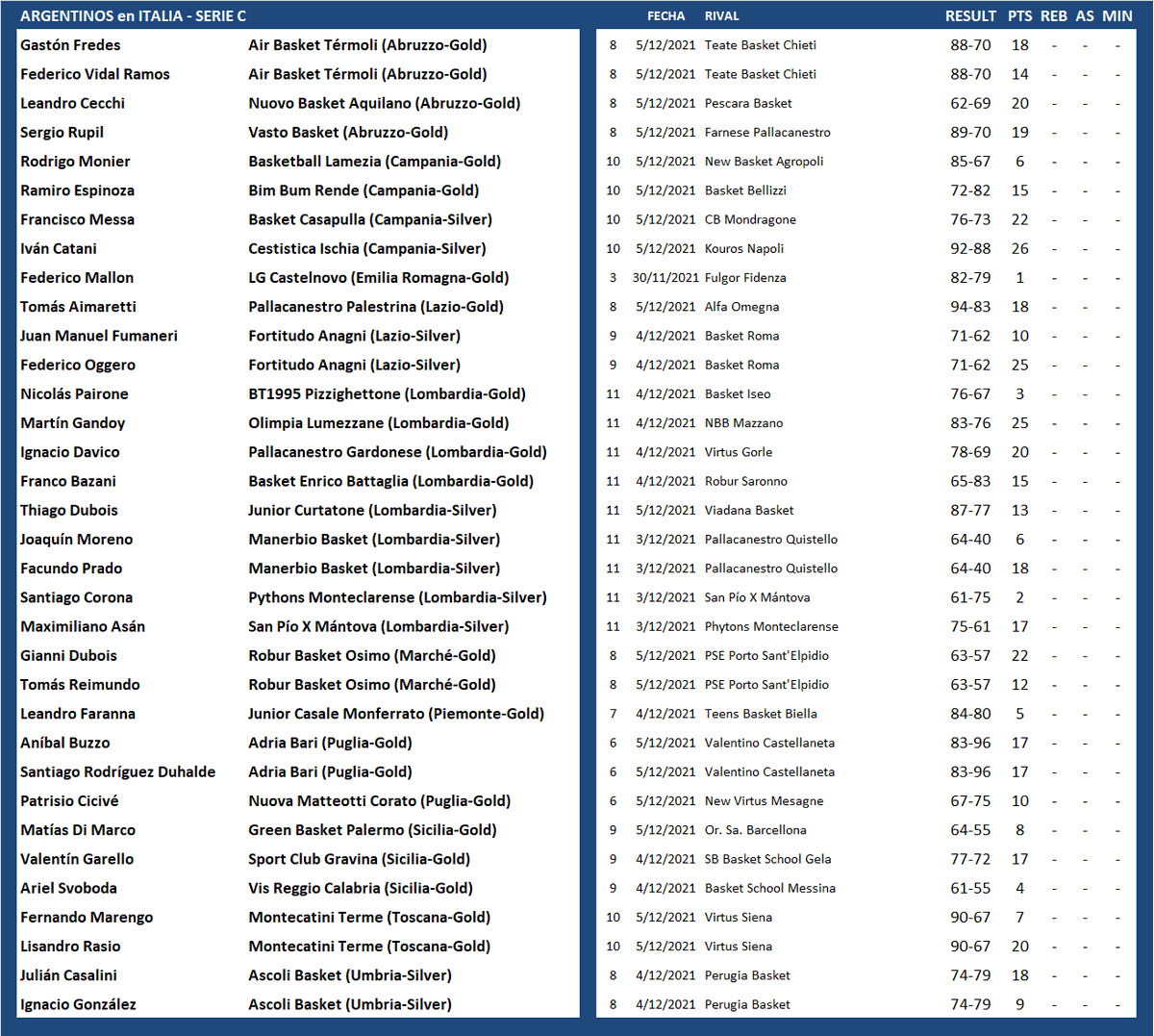Click the REB column header

click(x=1054, y=15)
